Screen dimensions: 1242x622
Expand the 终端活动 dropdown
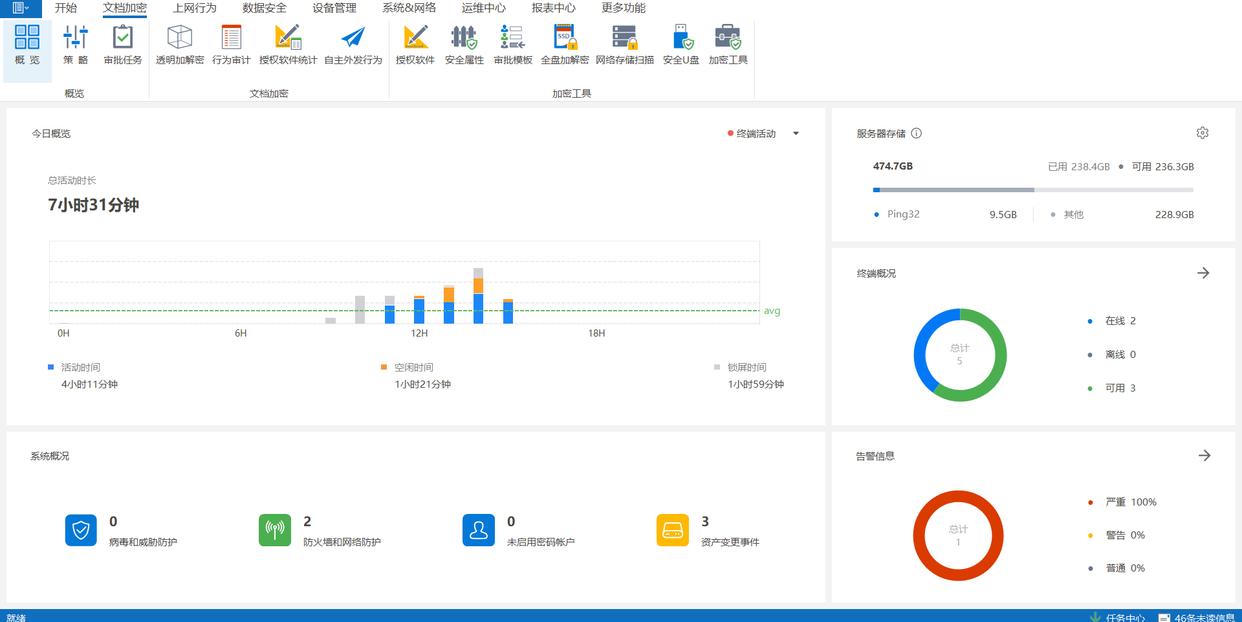[x=796, y=134]
